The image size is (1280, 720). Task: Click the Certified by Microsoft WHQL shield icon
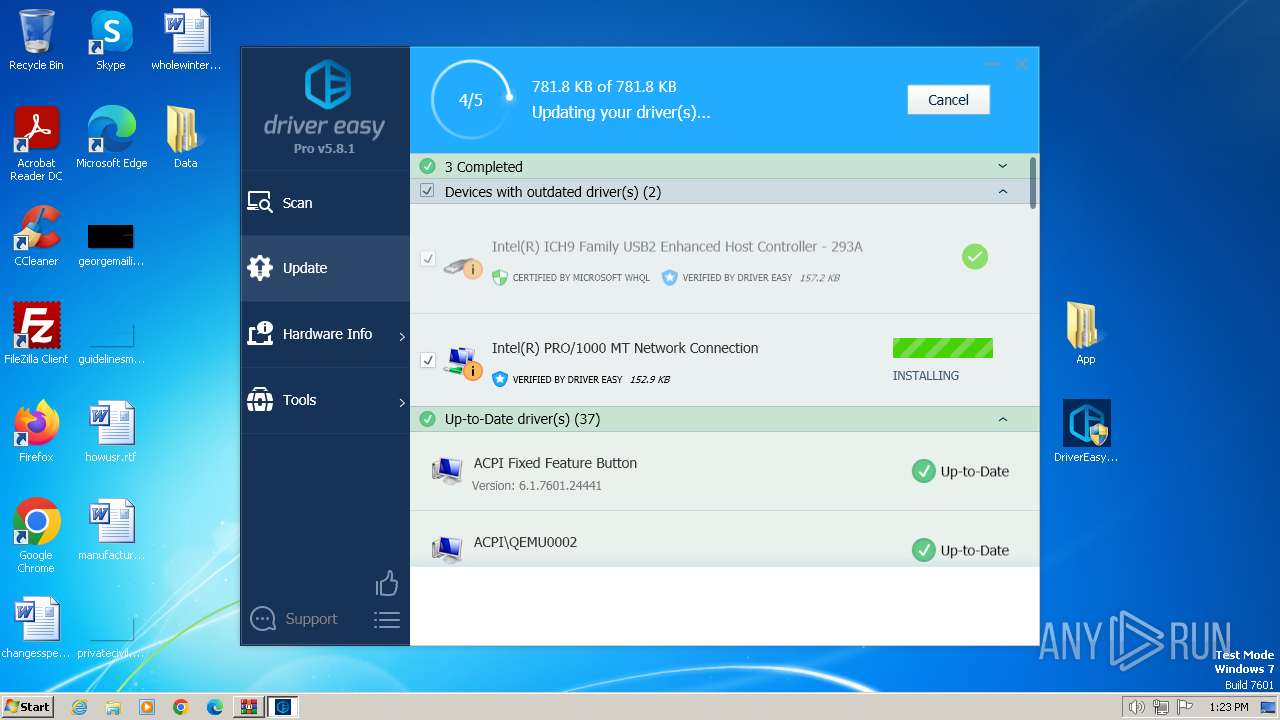click(500, 278)
